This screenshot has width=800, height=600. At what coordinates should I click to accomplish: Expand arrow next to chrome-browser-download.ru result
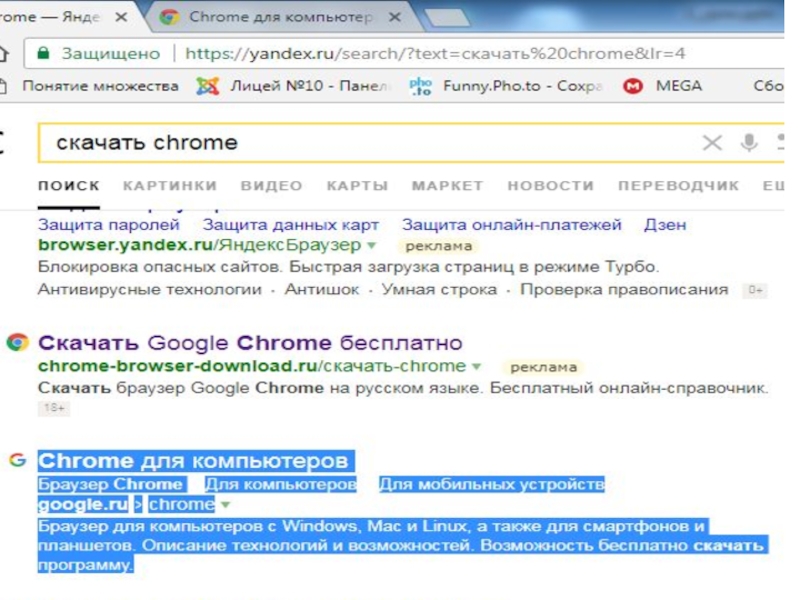[x=476, y=366]
